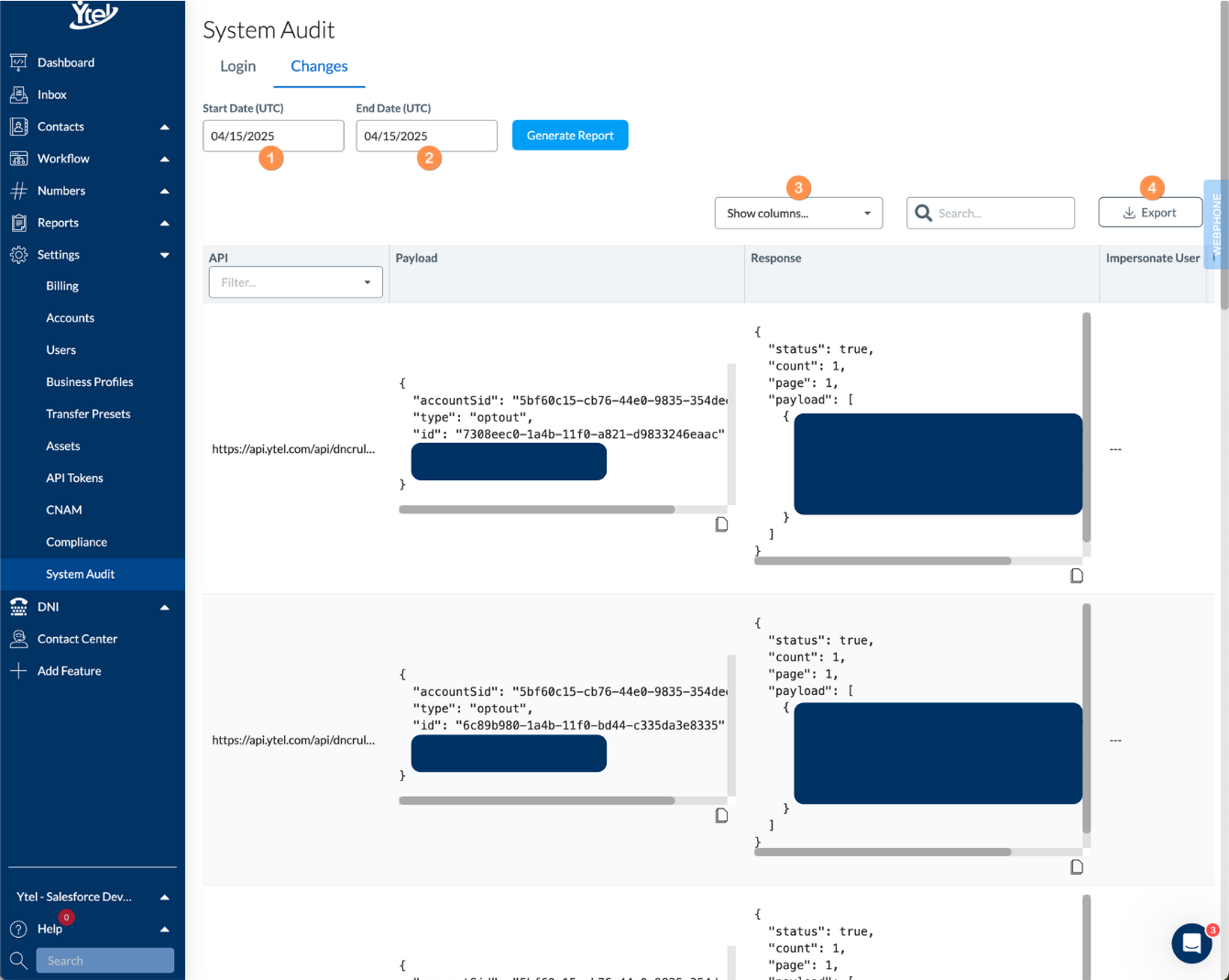1229x980 pixels.
Task: Click the table Search field
Action: coord(991,213)
